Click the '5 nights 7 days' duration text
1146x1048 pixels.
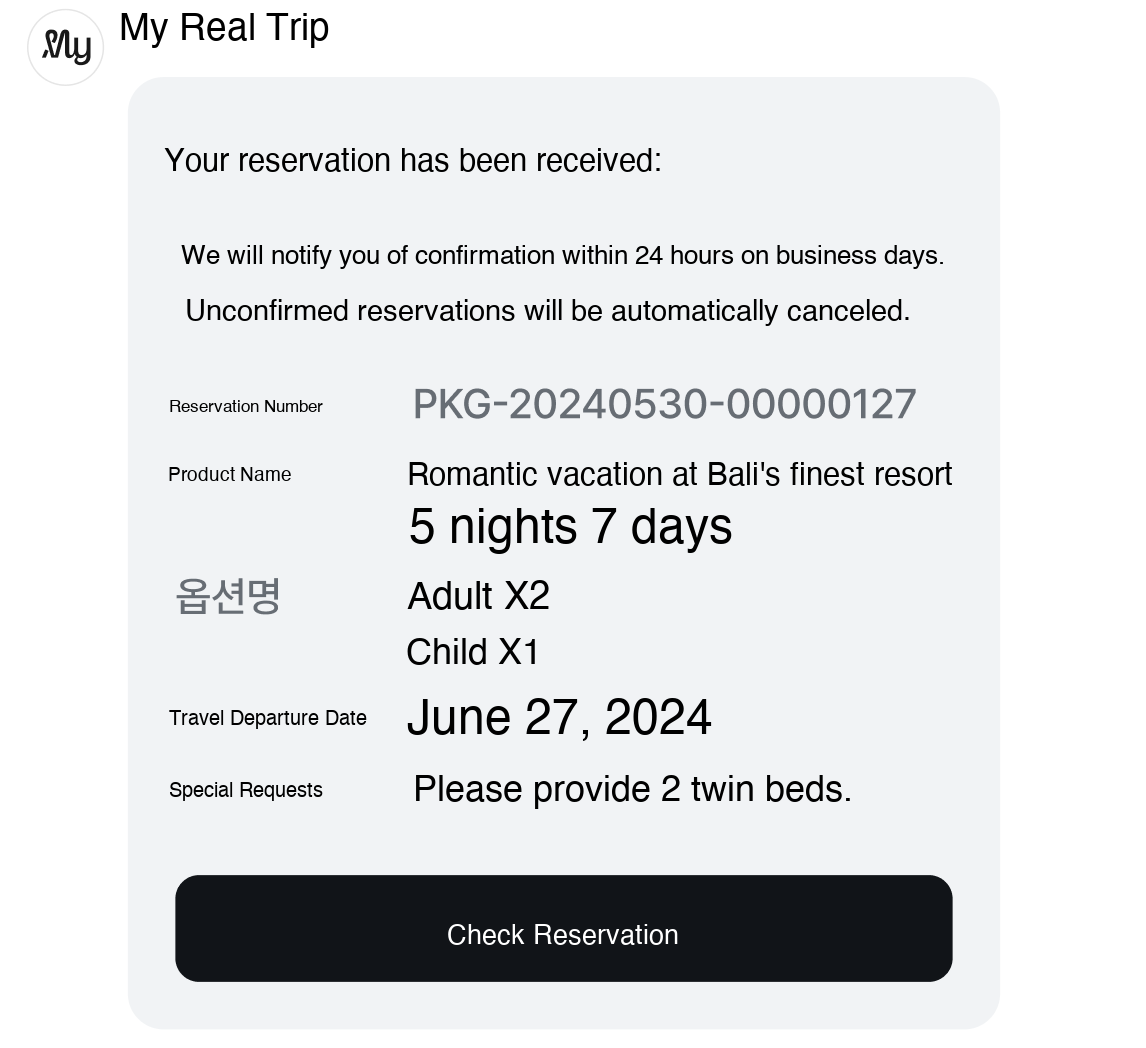coord(570,526)
